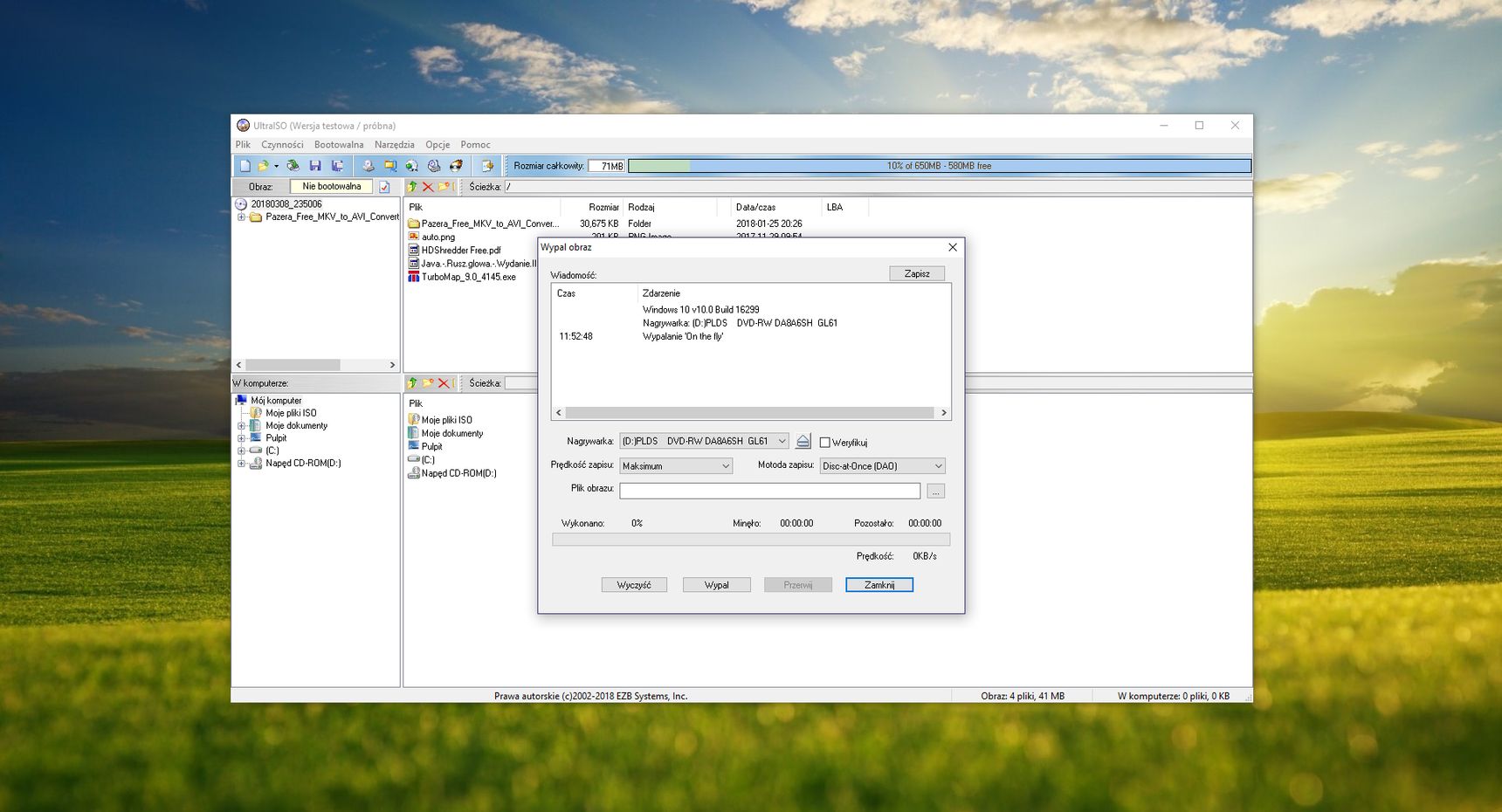Select Napęd CD-ROM(D:) in local file list
Screen dimensions: 1502x812
pyautogui.click(x=458, y=473)
